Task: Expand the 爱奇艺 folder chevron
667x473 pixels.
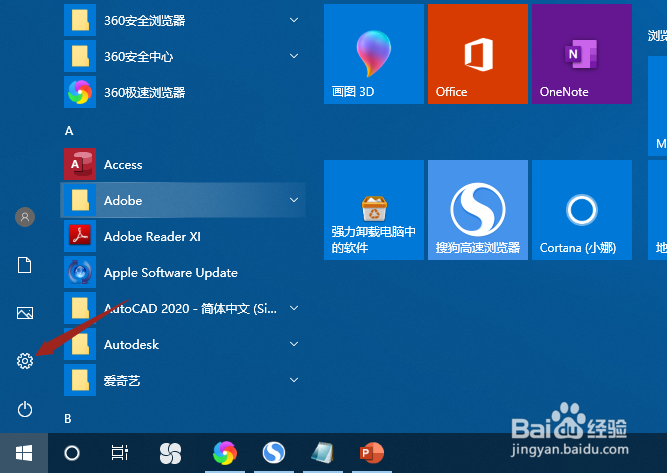Action: [294, 380]
